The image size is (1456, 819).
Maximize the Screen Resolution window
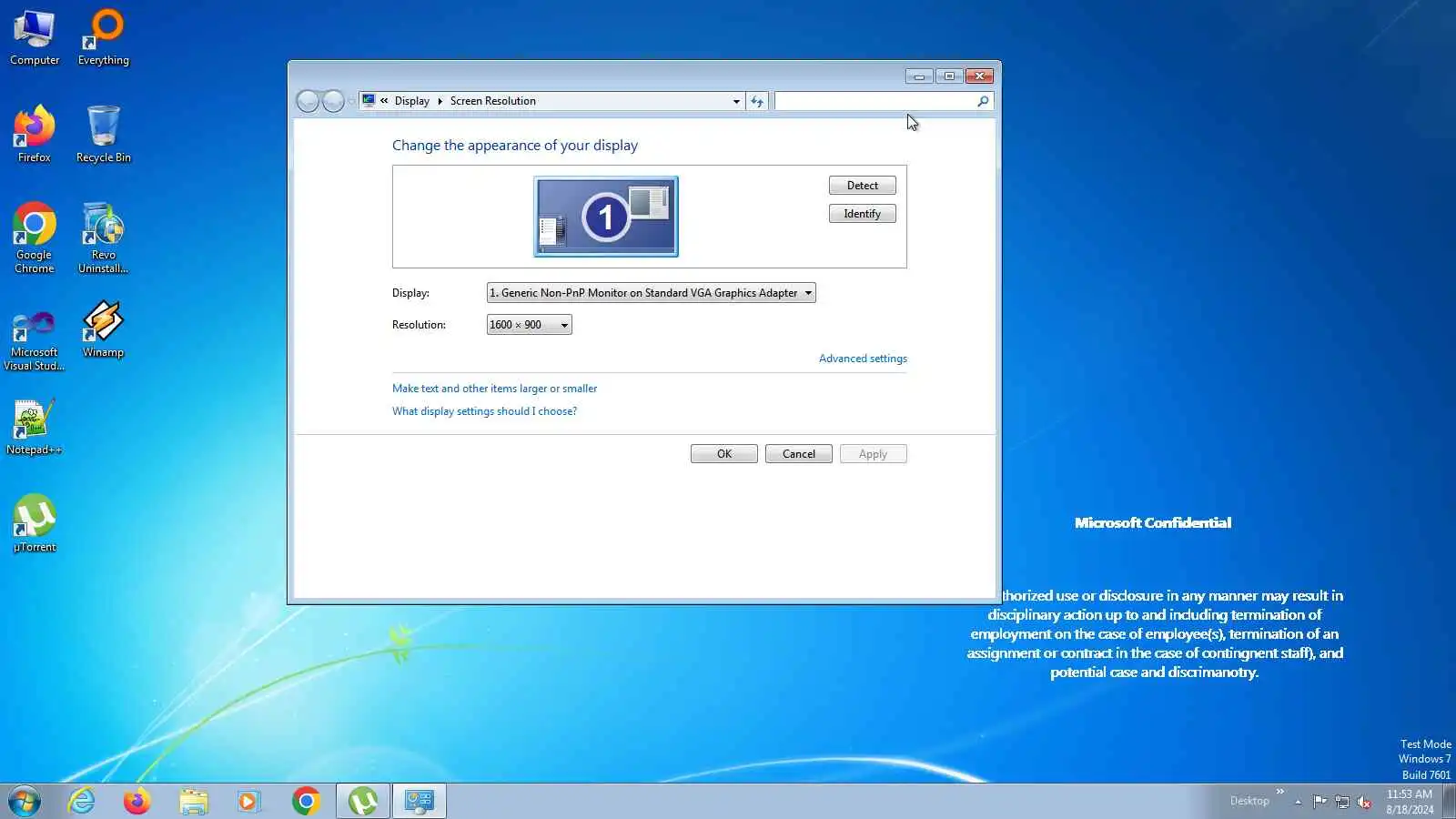pyautogui.click(x=949, y=76)
